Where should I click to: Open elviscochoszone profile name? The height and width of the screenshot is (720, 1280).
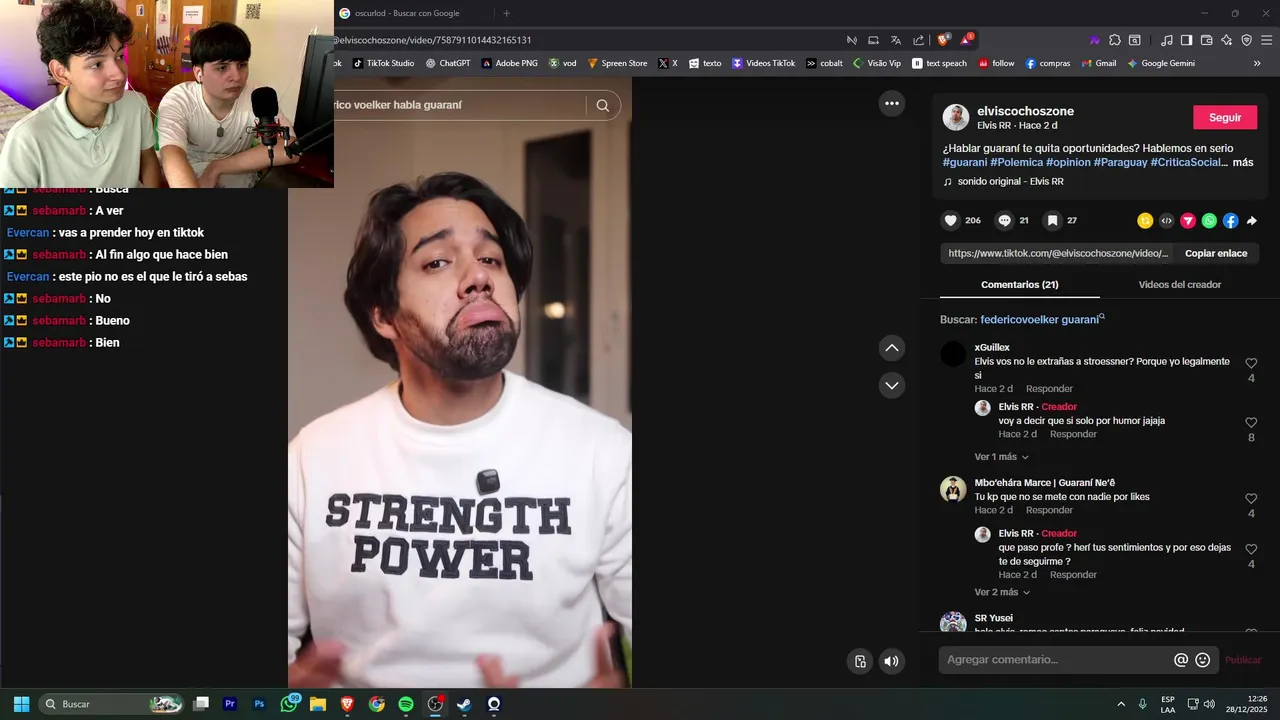1025,111
